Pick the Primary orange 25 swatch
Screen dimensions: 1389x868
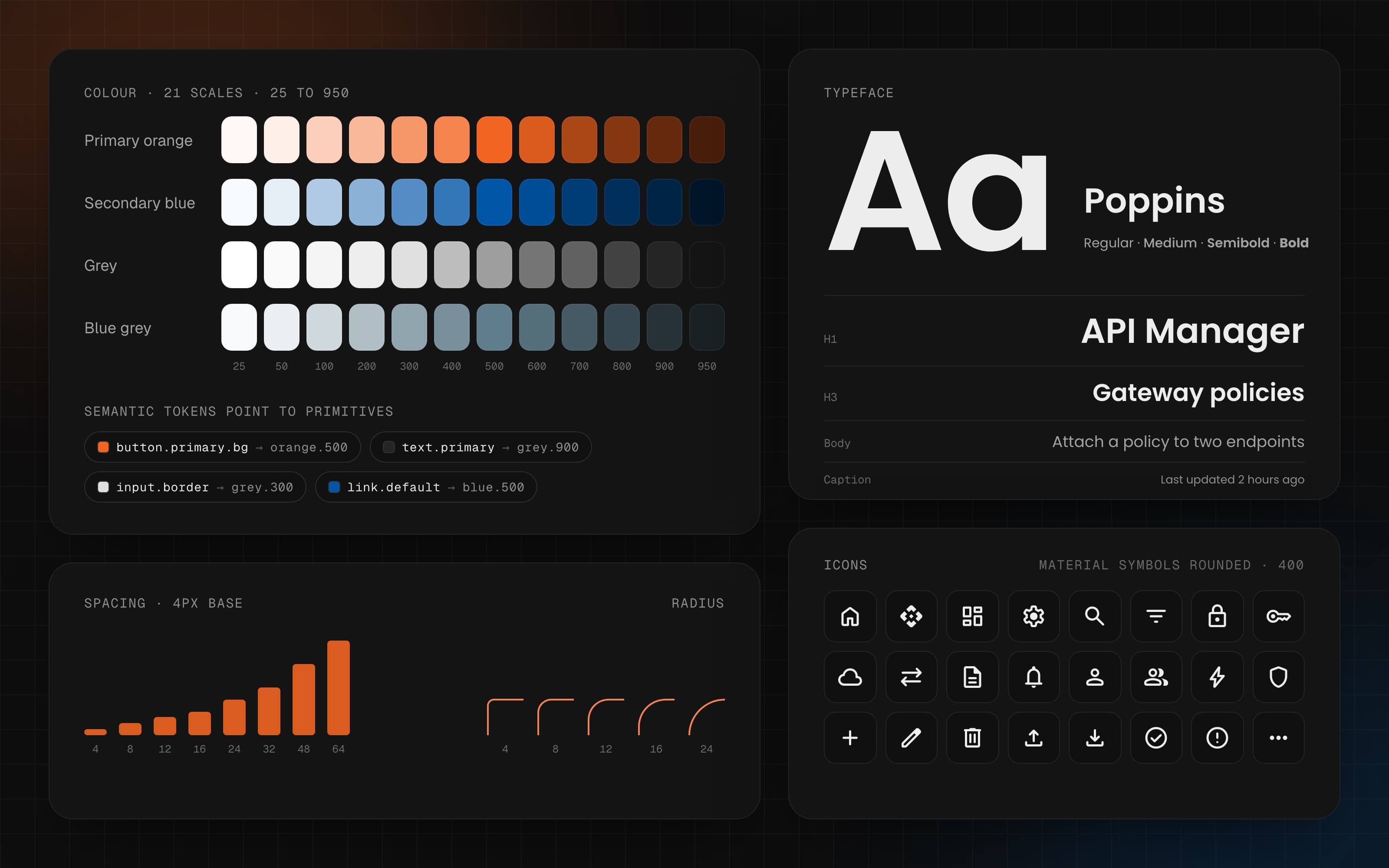(239, 139)
